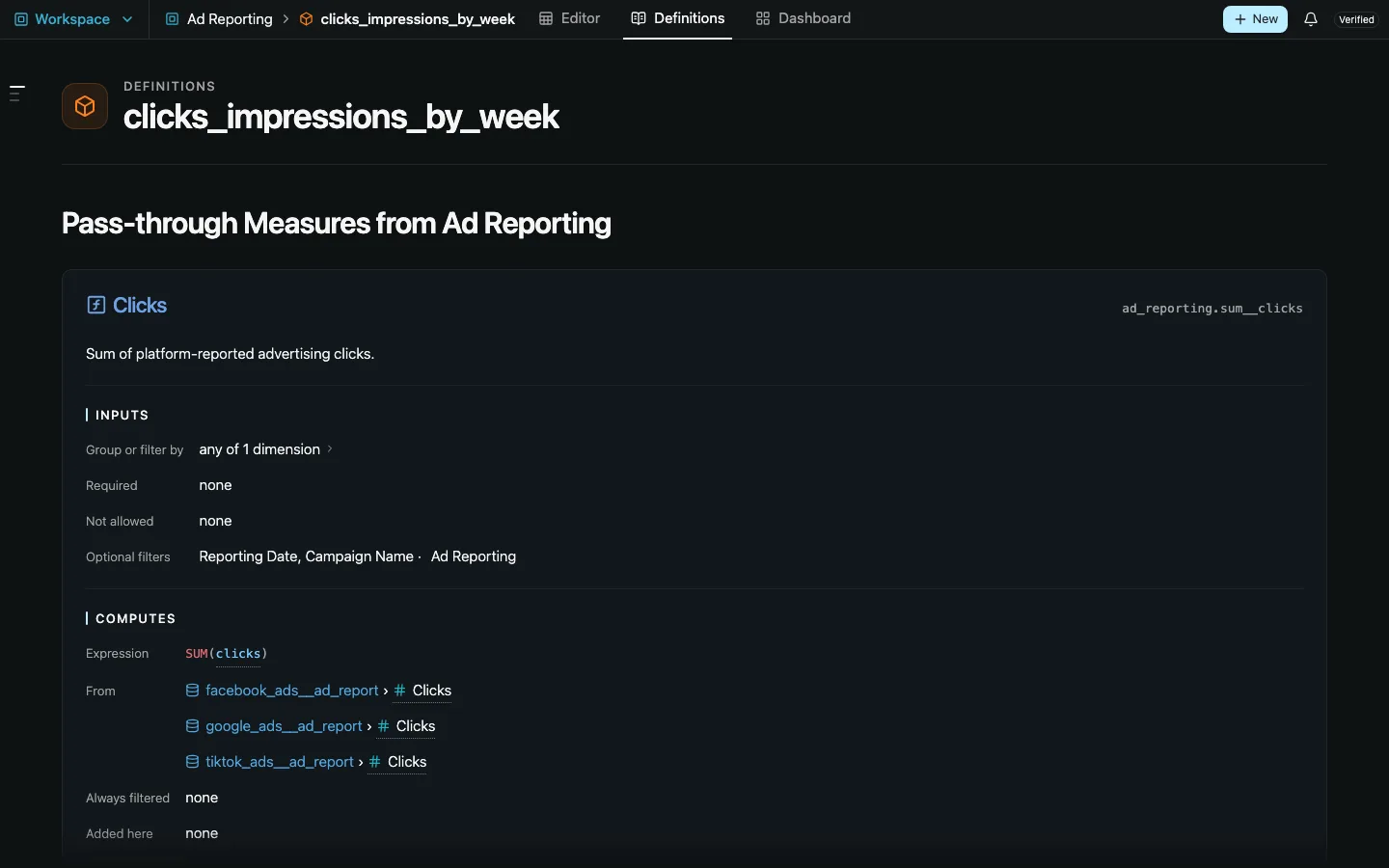
Task: Open google_ads__ad_report source
Action: click(284, 726)
